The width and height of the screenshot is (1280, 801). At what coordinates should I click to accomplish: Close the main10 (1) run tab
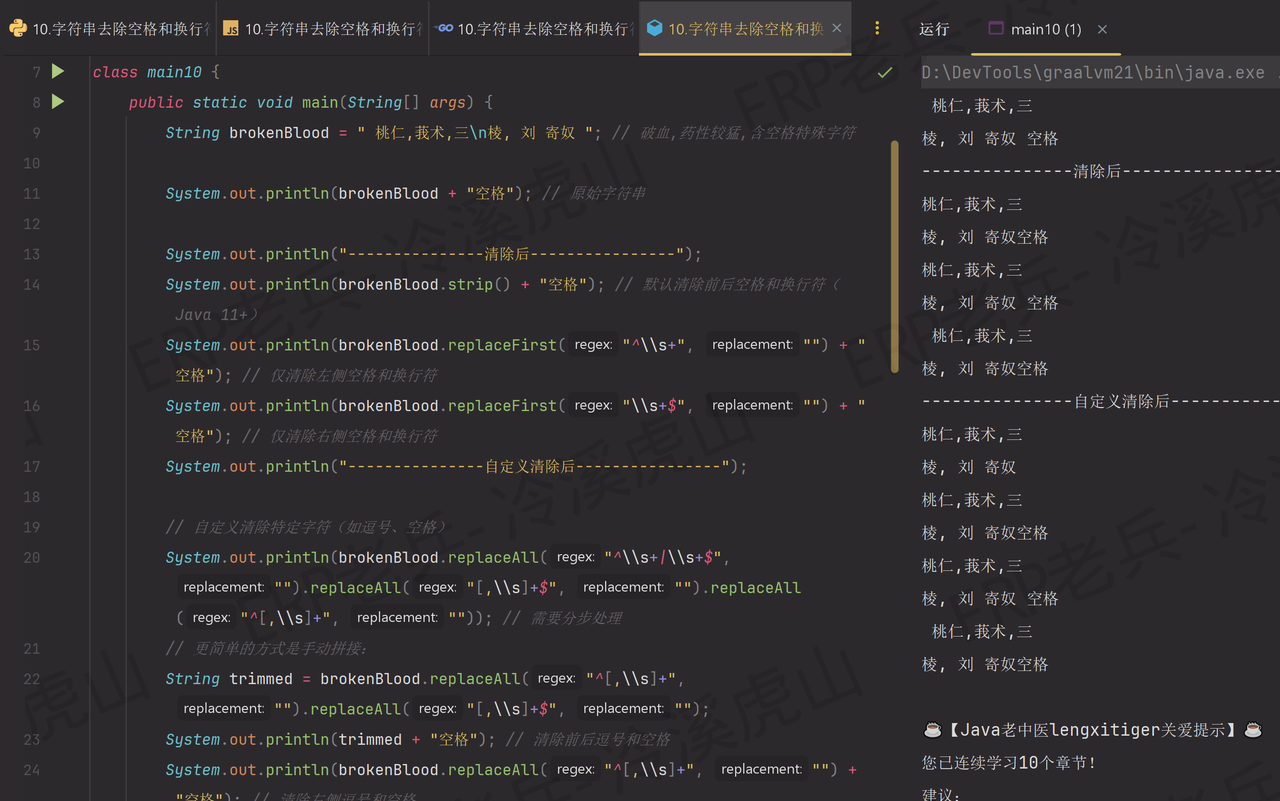pyautogui.click(x=1101, y=29)
